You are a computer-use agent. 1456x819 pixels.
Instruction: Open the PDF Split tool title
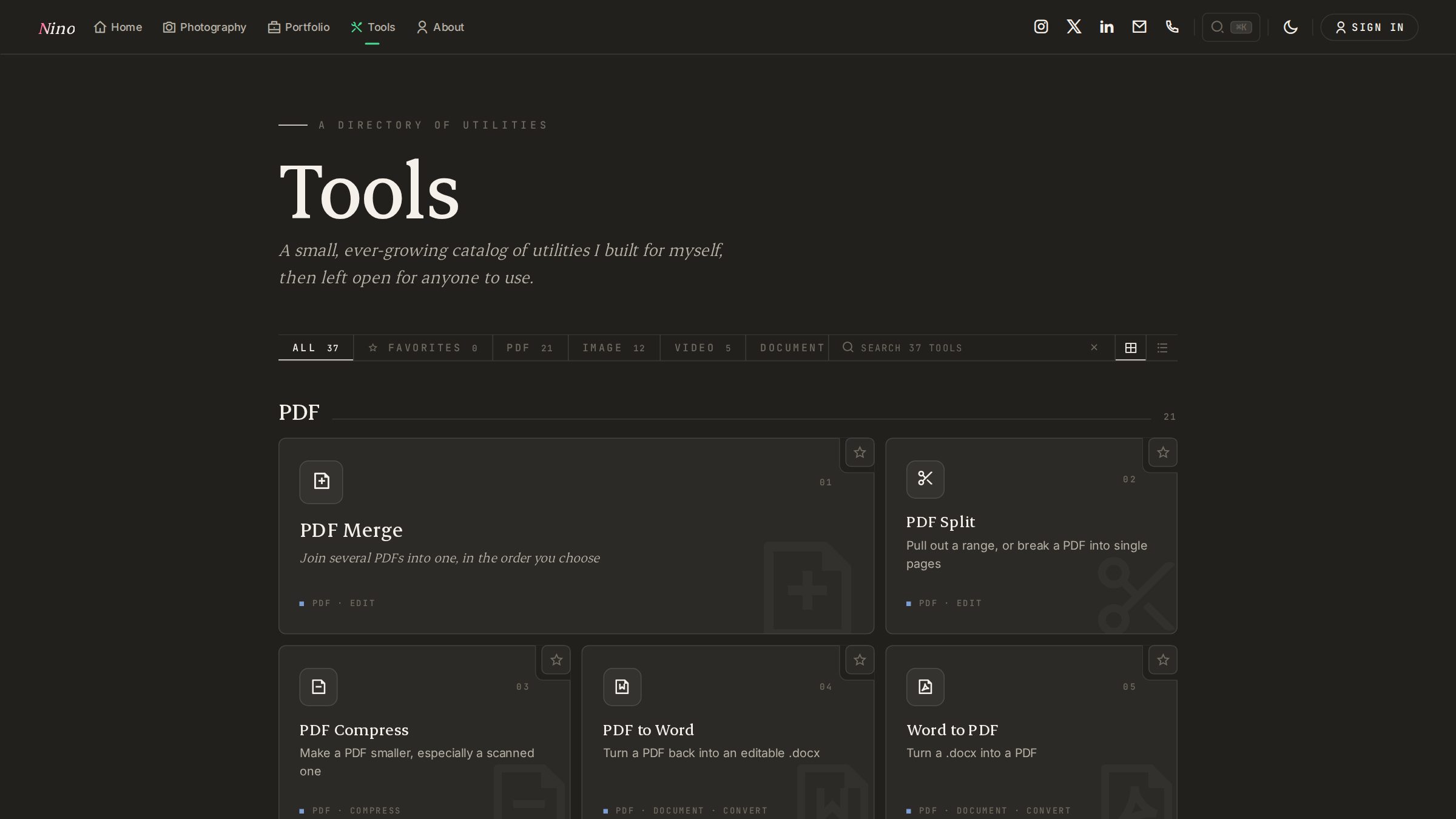pyautogui.click(x=940, y=522)
